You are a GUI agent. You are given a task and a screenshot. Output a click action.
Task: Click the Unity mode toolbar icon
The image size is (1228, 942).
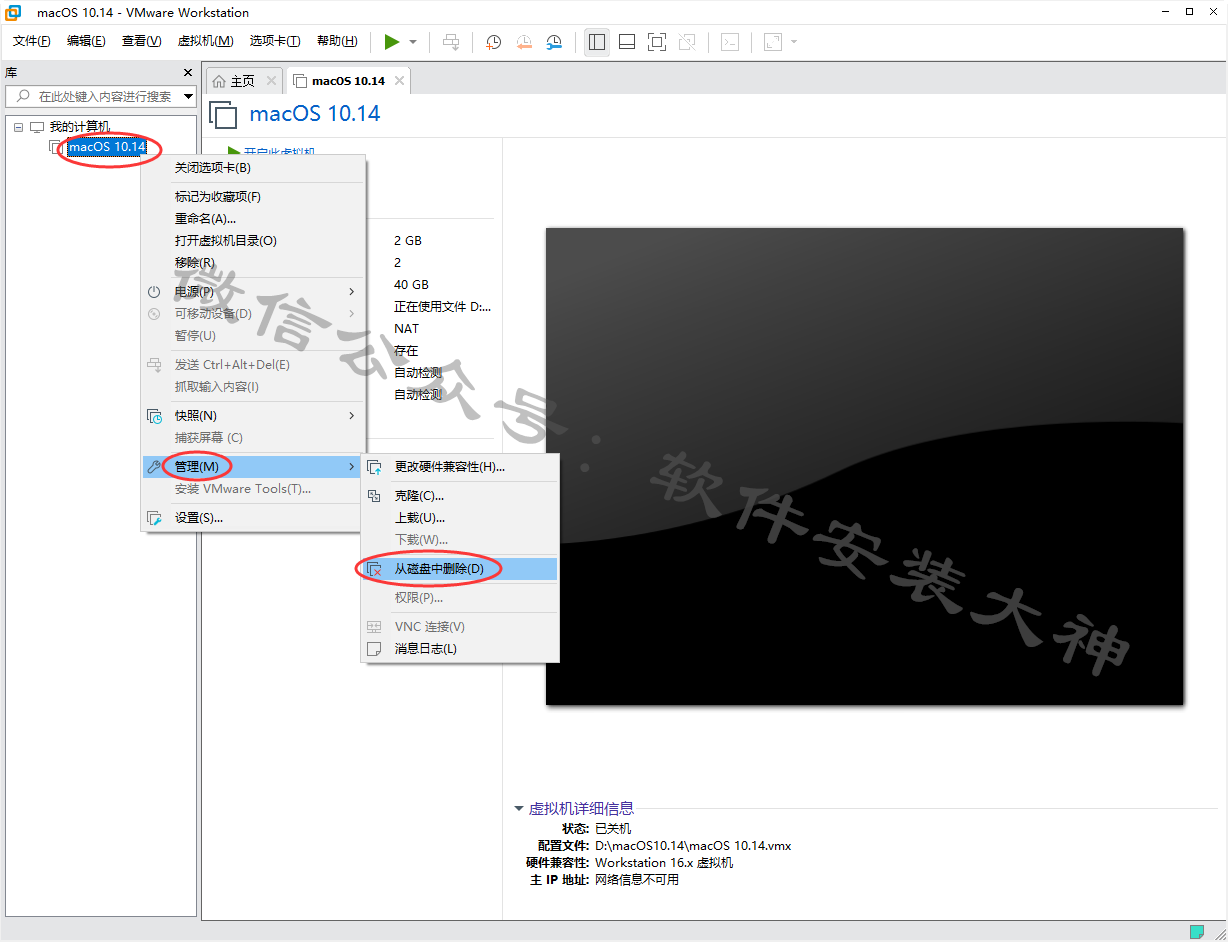click(687, 42)
